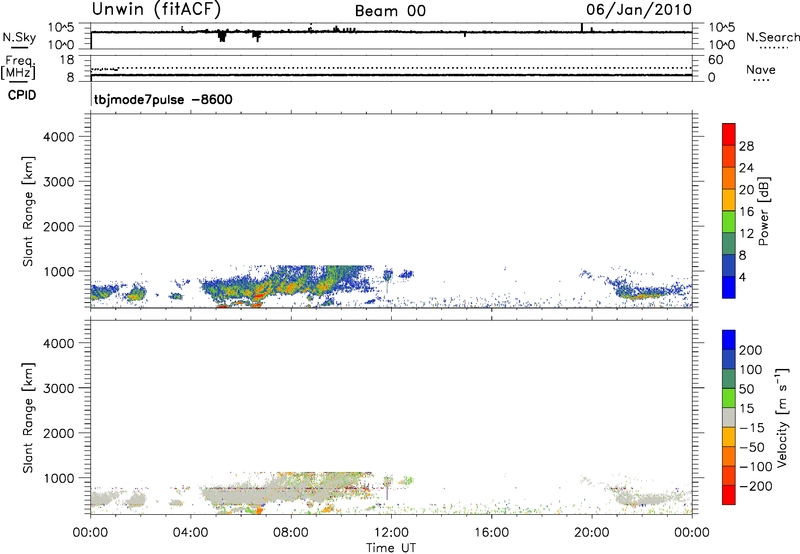The height and width of the screenshot is (554, 800).
Task: Click the 'N.Search' legend label
Action: coord(772,37)
